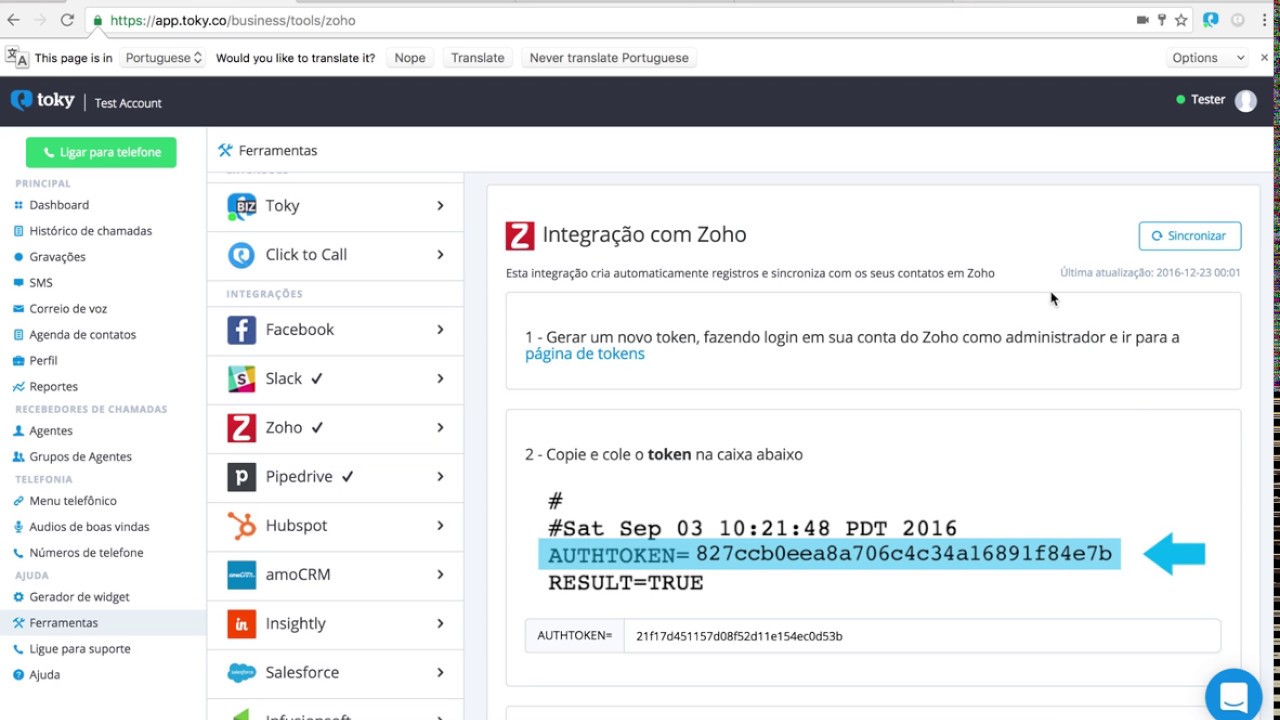Click the camera icon in address bar

point(1142,20)
